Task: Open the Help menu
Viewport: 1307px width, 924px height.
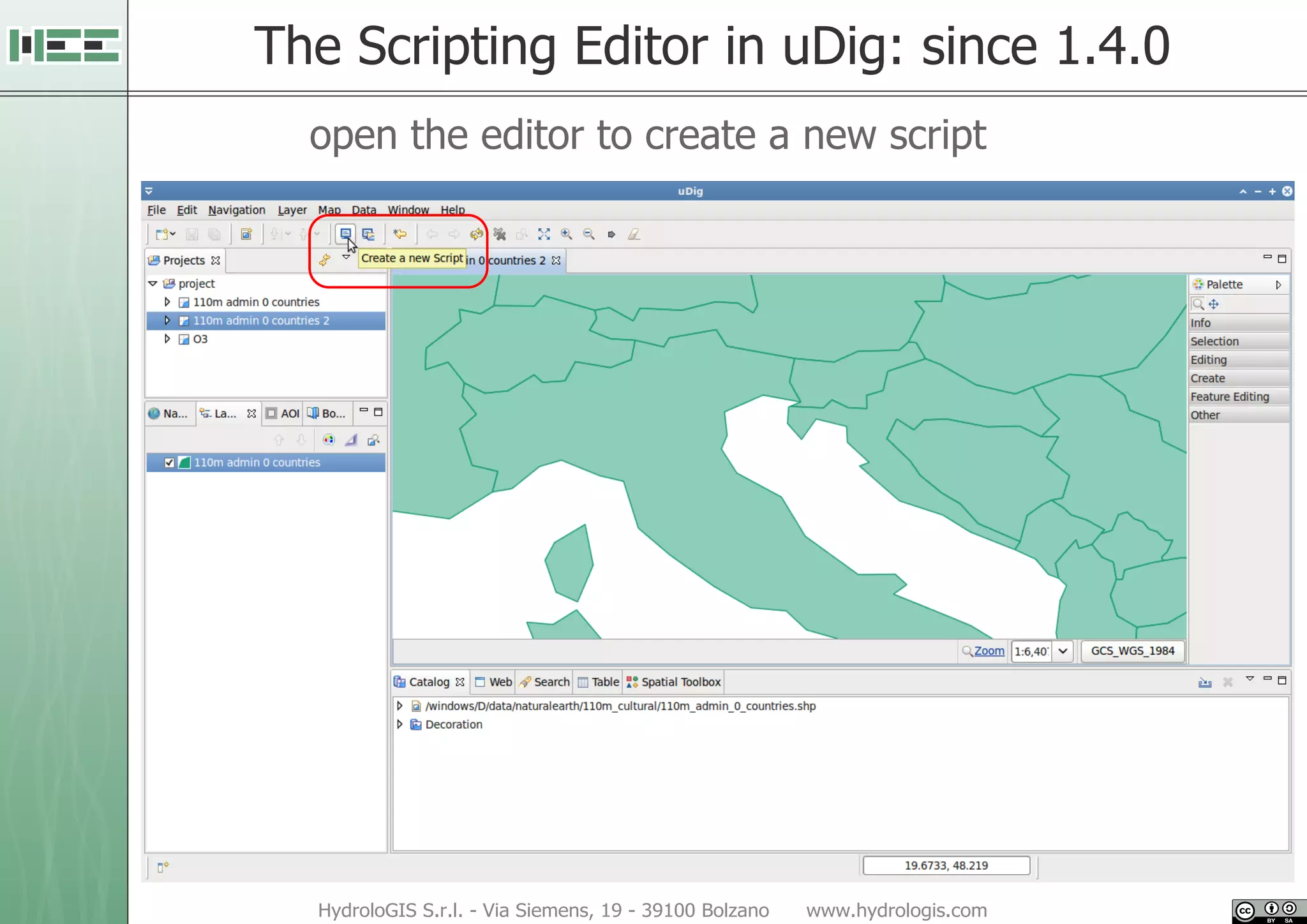Action: (x=452, y=210)
